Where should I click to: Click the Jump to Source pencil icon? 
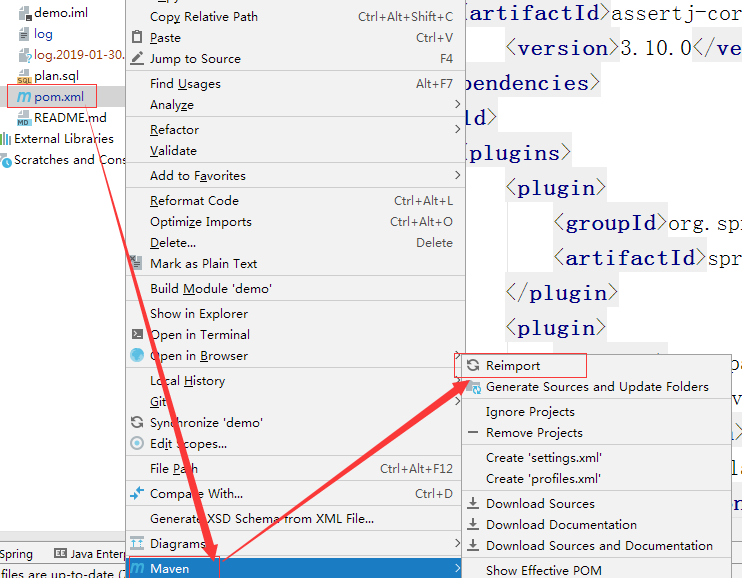click(x=137, y=58)
